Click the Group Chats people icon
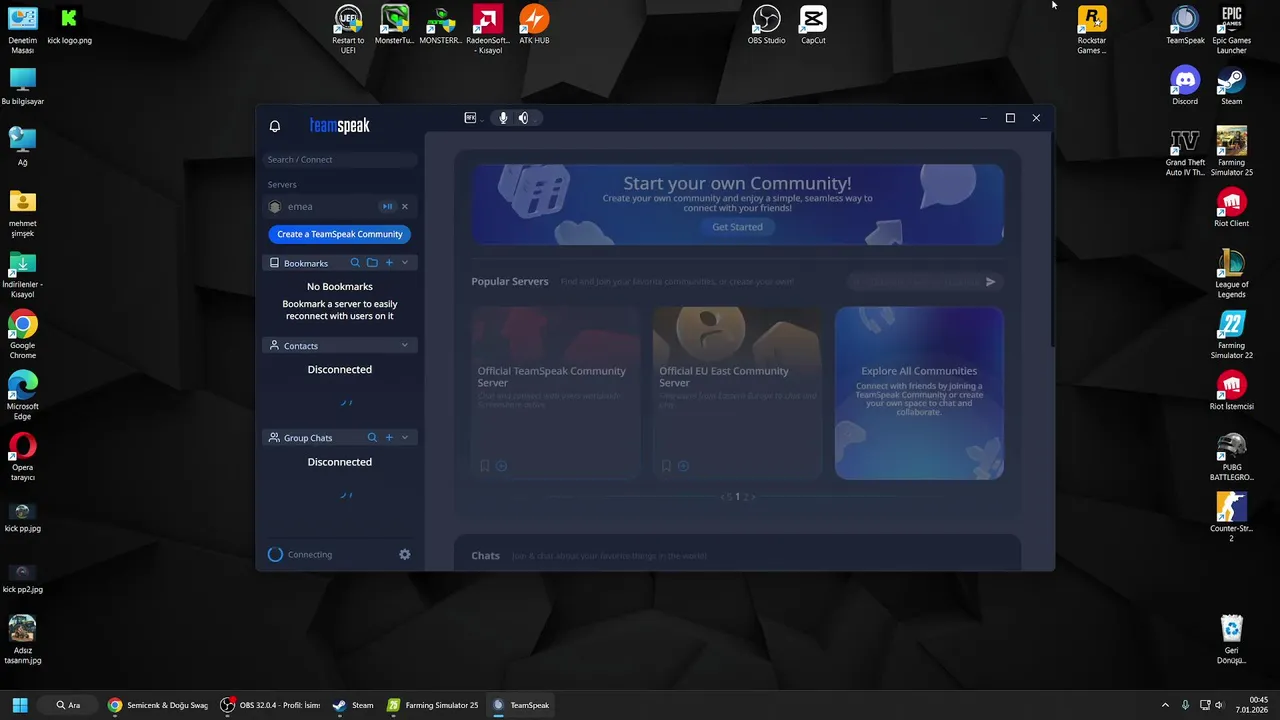1280x720 pixels. pos(275,437)
